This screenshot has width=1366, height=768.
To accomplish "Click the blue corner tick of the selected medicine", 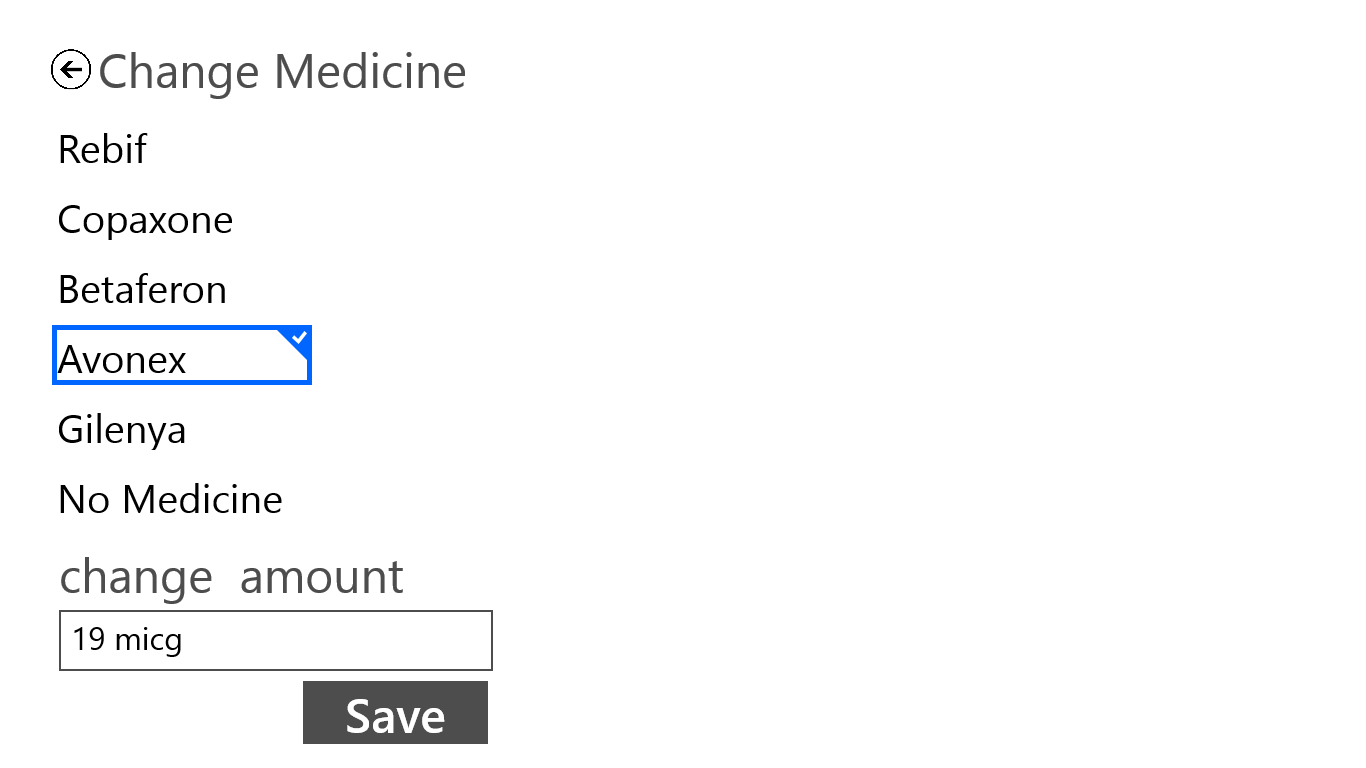I will pos(298,339).
